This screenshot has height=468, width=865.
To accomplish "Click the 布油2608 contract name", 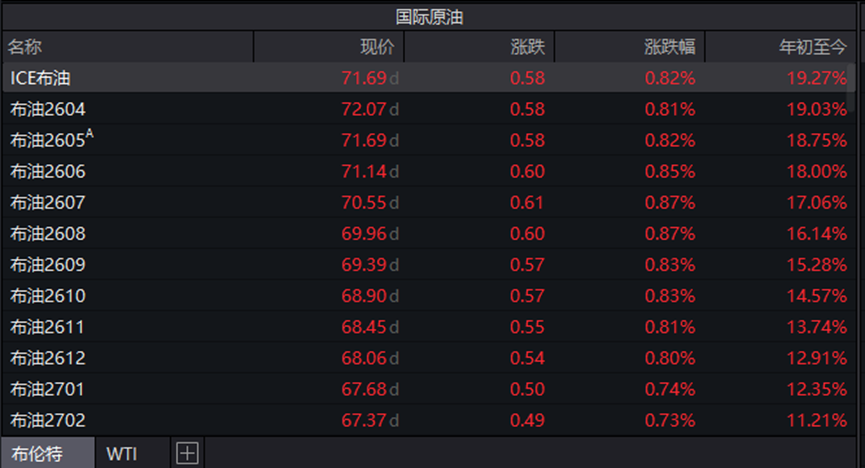I will pos(48,234).
